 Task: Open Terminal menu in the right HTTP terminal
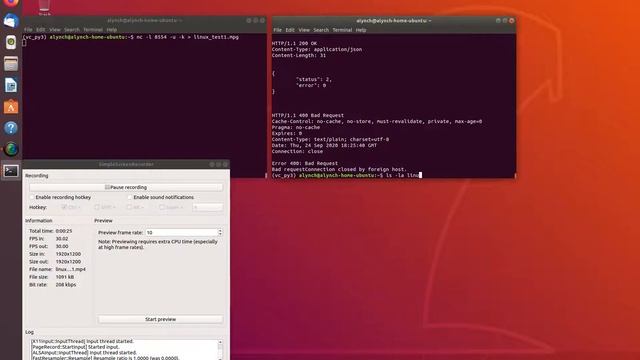342,30
